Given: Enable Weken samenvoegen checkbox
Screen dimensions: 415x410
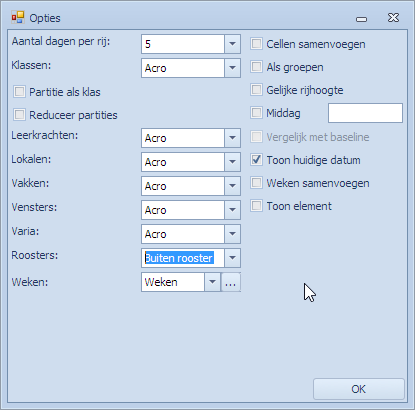Looking at the screenshot, I should [x=256, y=183].
